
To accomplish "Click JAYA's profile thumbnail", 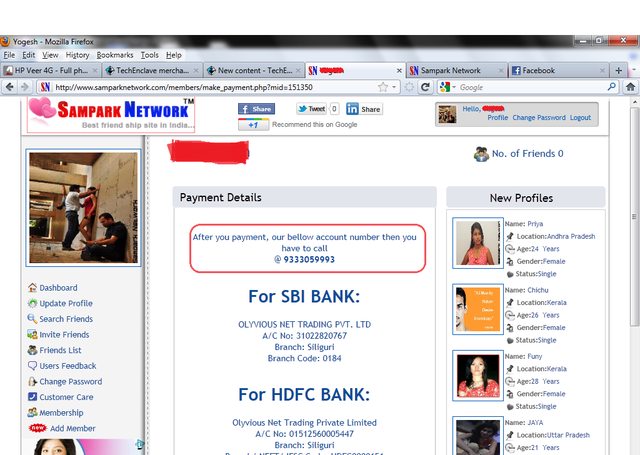I will [x=478, y=436].
